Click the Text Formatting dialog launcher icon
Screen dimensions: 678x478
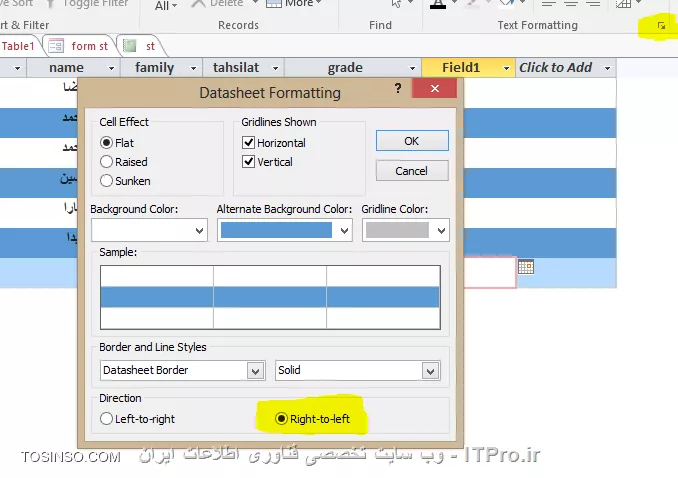coord(661,25)
